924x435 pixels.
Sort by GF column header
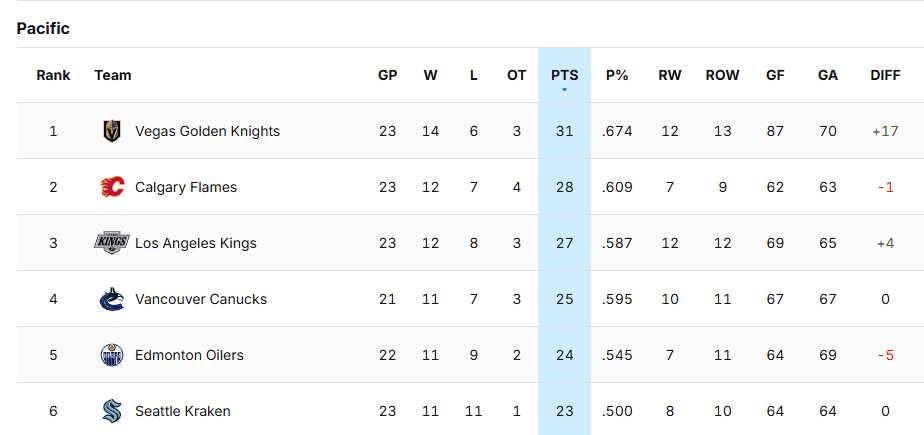tap(775, 75)
